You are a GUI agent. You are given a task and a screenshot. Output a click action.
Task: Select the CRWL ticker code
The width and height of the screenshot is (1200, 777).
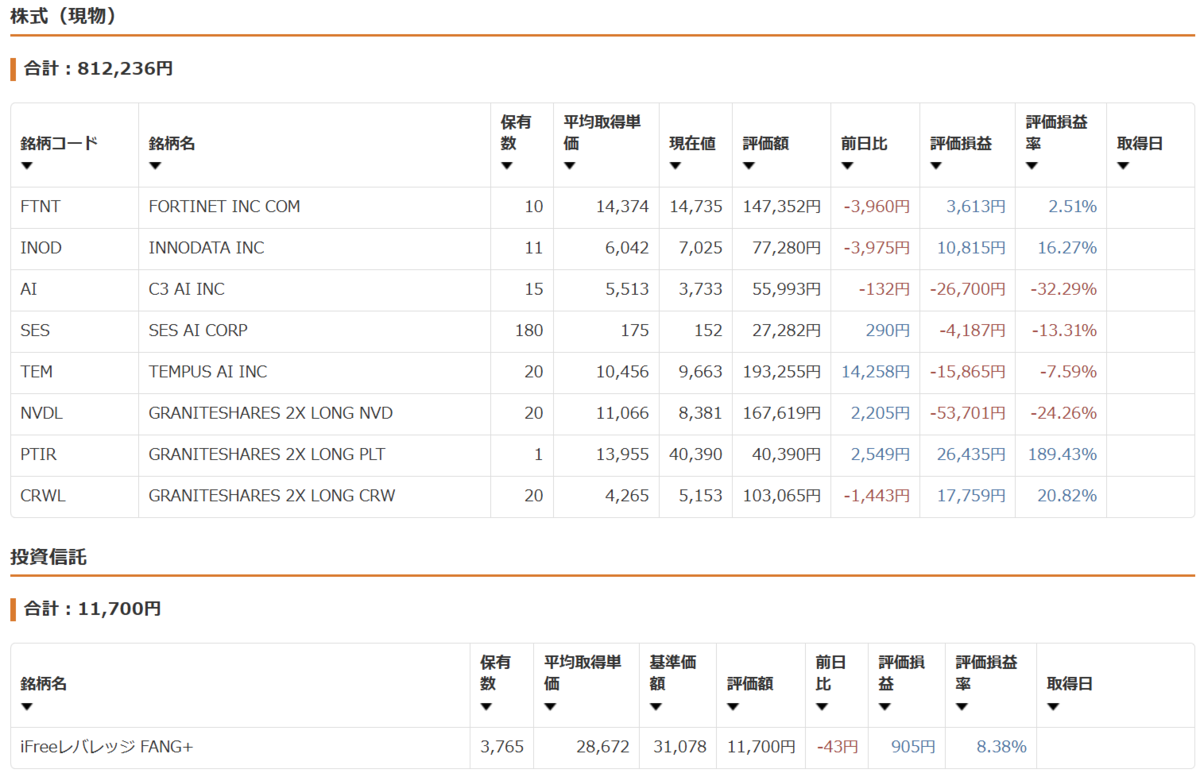click(42, 495)
